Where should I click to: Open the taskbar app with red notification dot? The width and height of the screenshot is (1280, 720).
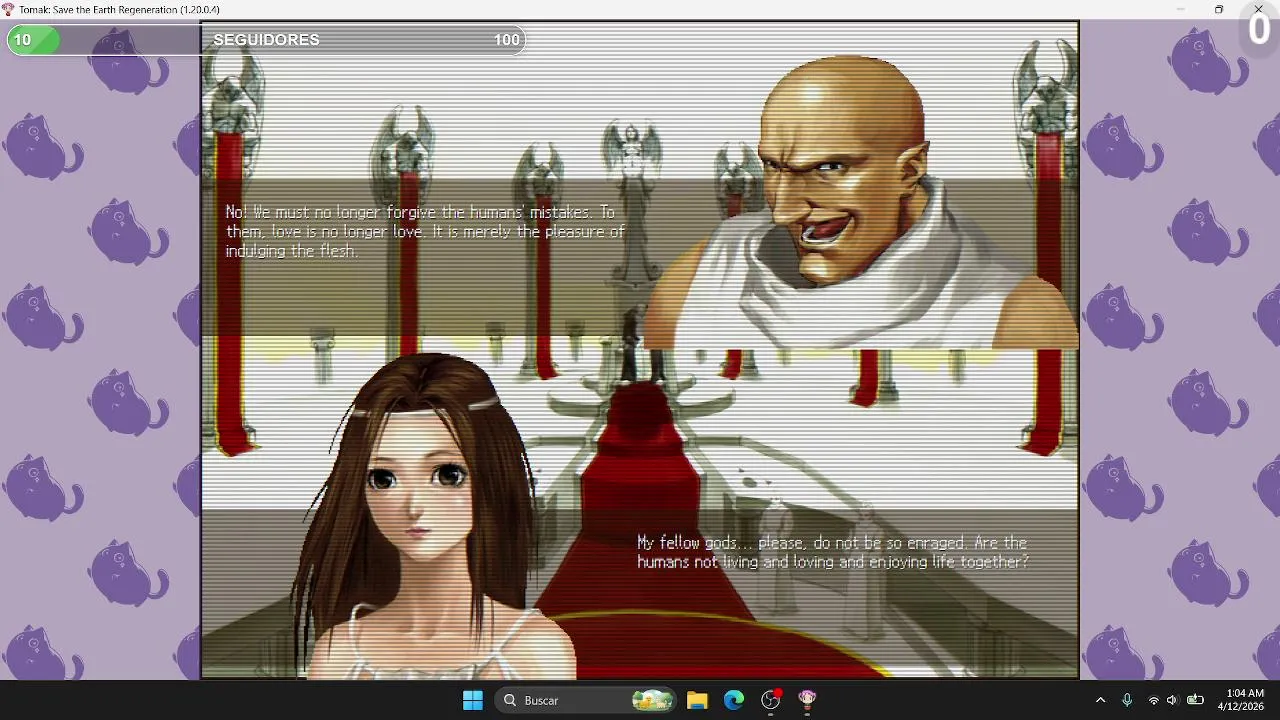tap(771, 700)
